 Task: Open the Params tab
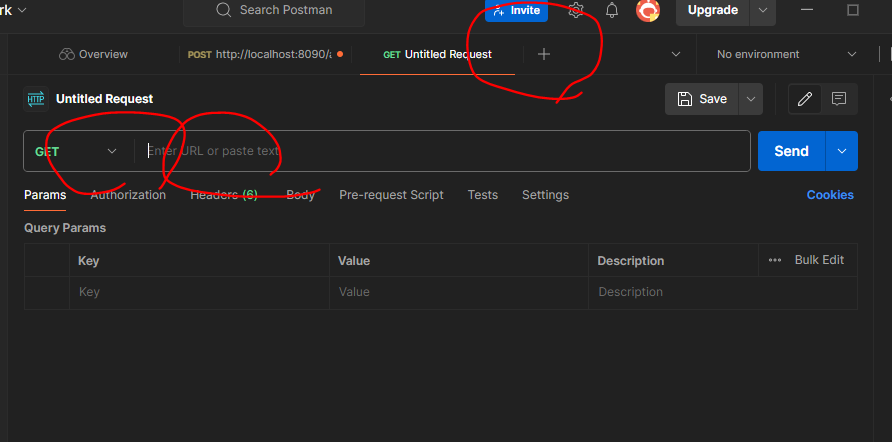tap(45, 195)
